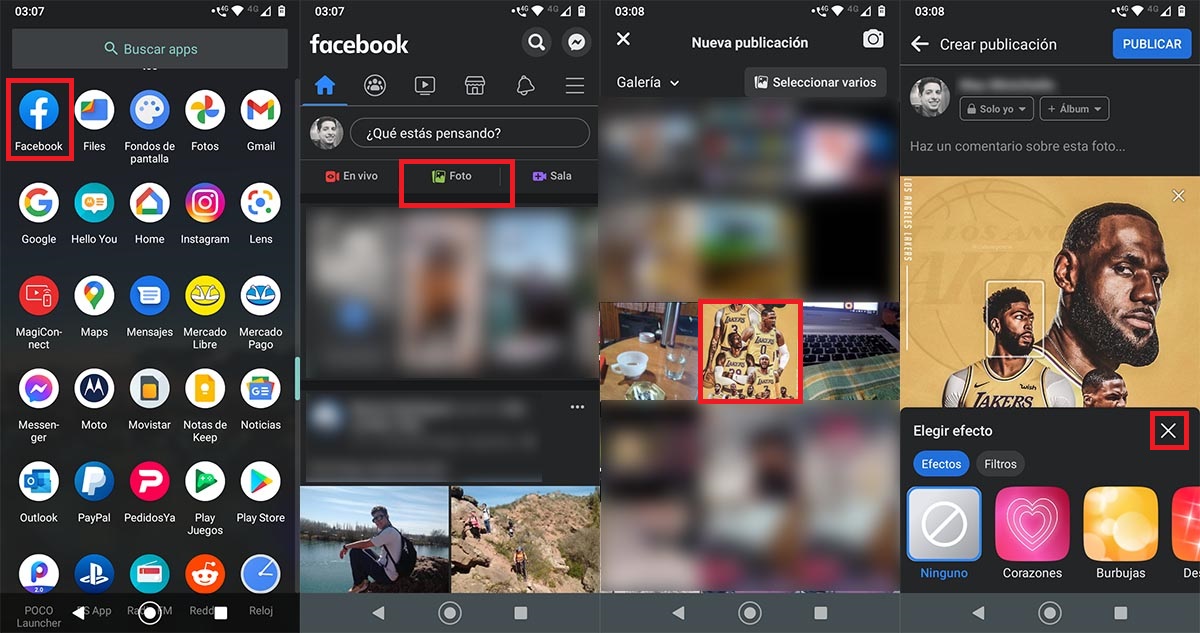Go back from Crear publicación
1200x633 pixels.
pyautogui.click(x=920, y=45)
